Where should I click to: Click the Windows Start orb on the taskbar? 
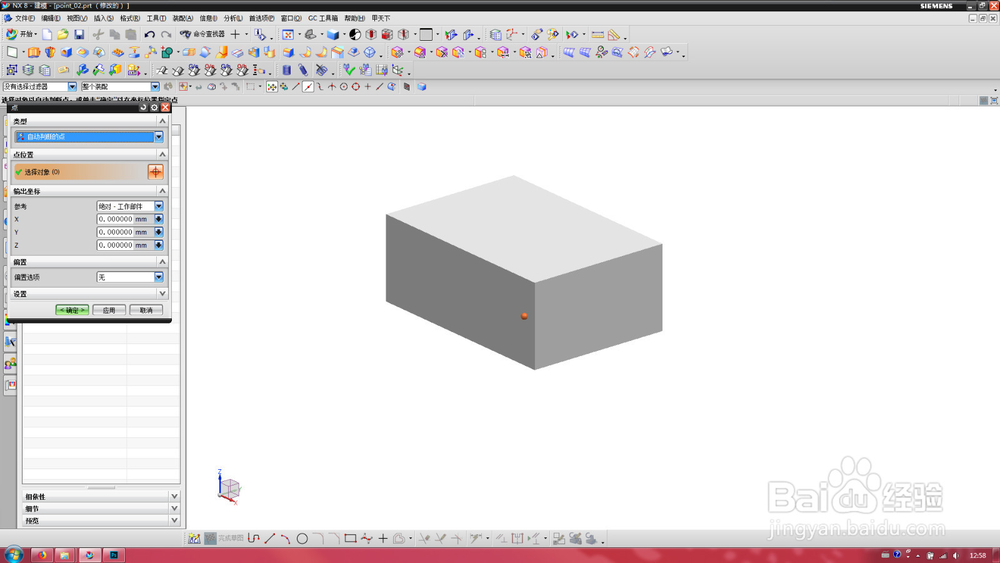[13, 555]
